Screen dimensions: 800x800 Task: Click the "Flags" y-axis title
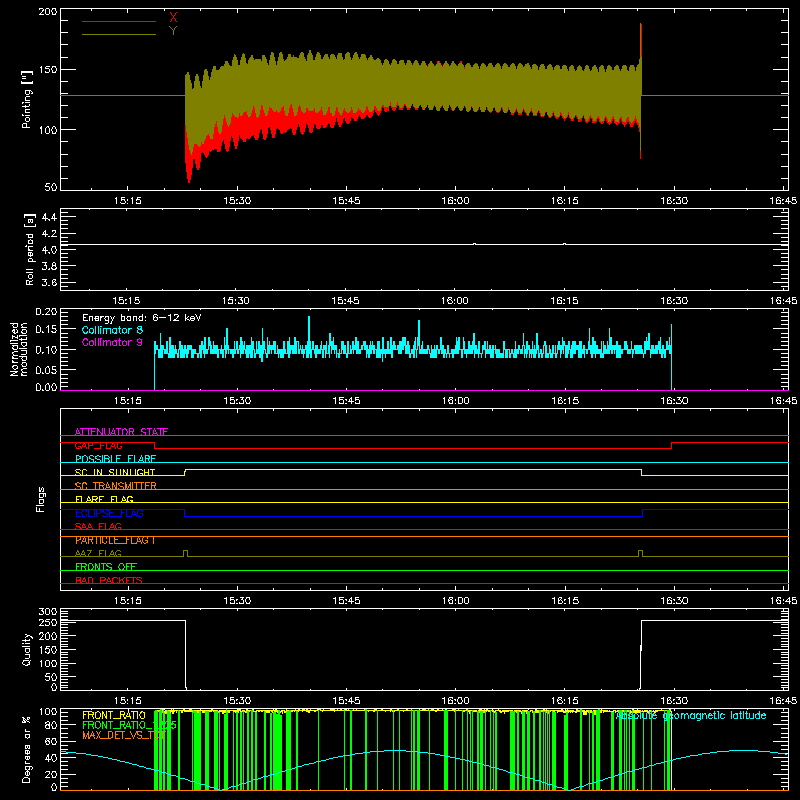point(41,499)
